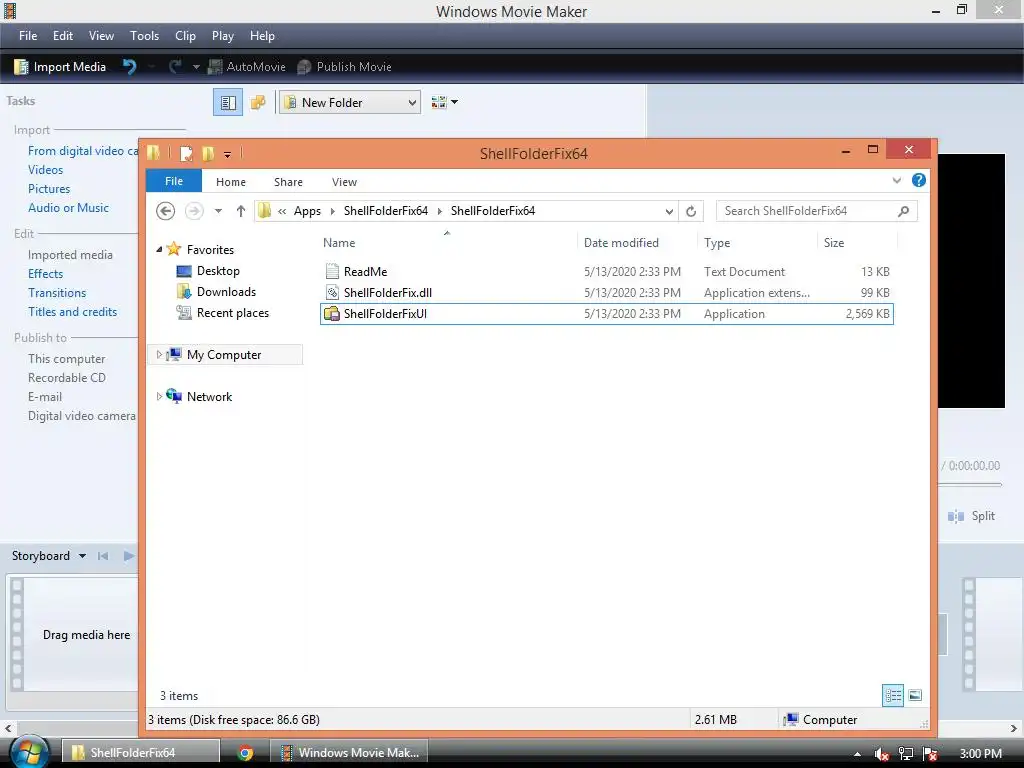
Task: Switch to Explorer Home ribbon tab
Action: tap(231, 182)
